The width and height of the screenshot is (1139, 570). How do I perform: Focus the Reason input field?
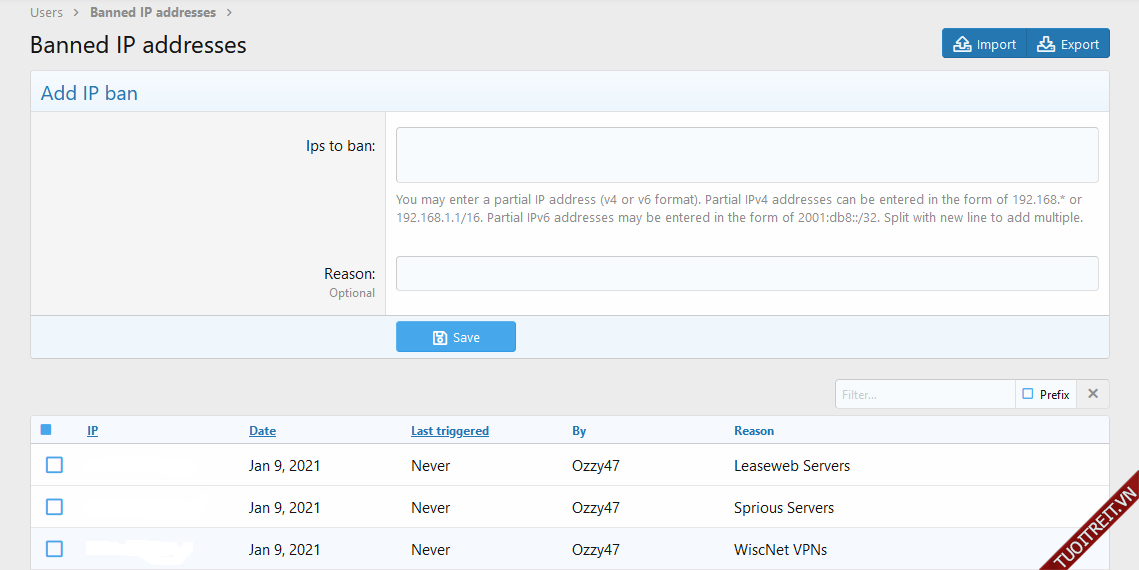pyautogui.click(x=747, y=273)
